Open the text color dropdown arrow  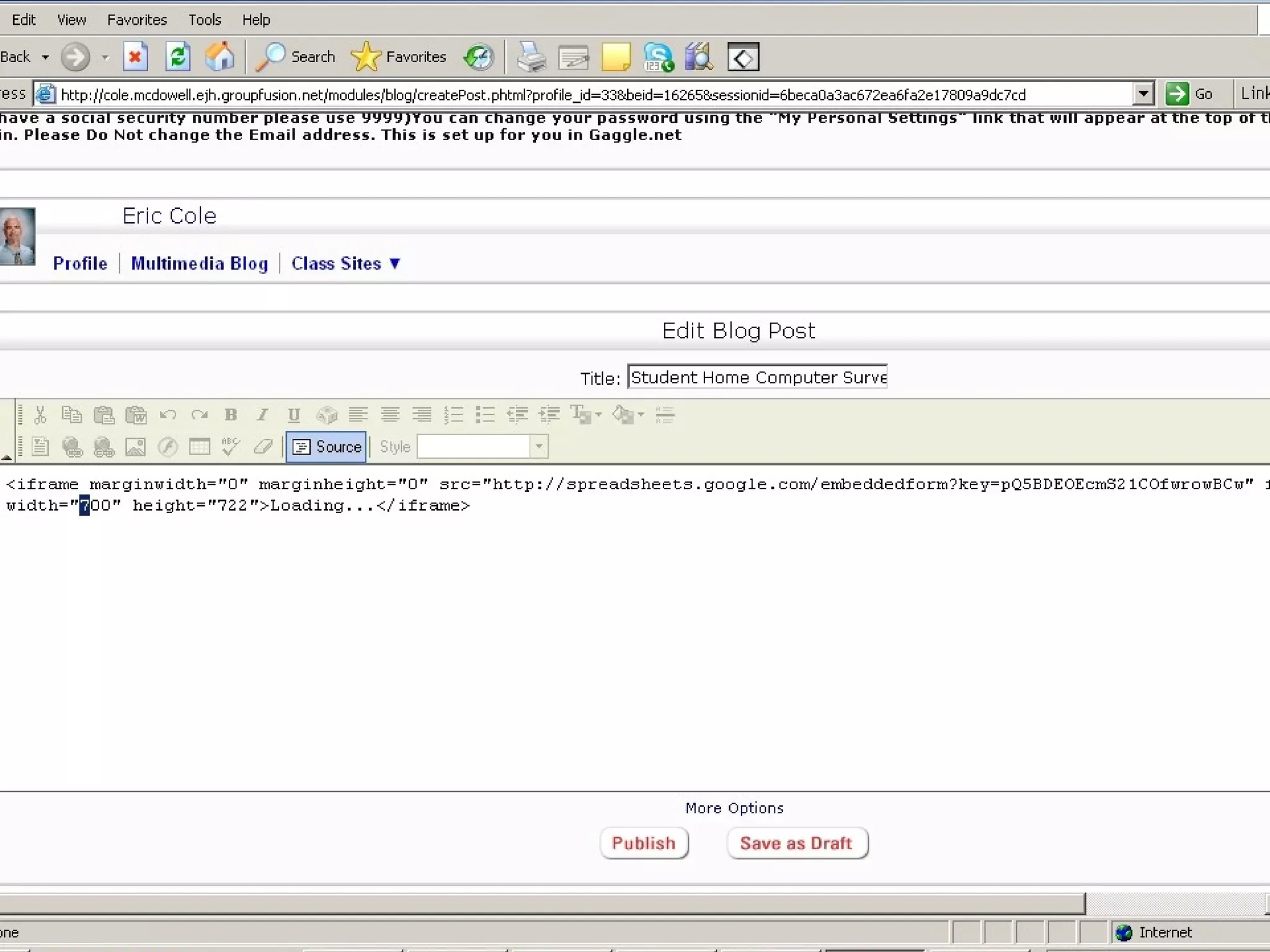(598, 415)
